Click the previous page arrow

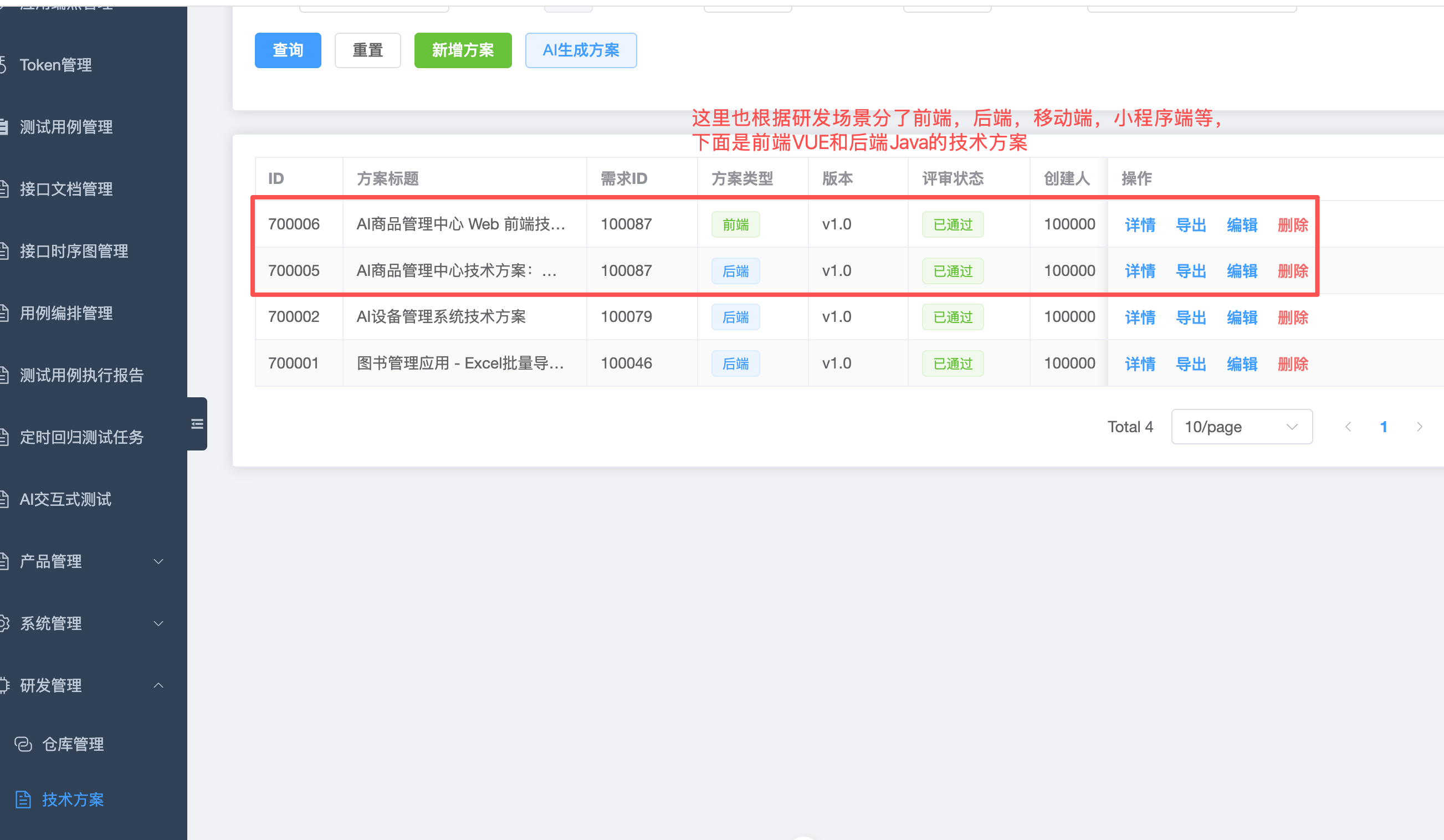[1348, 427]
